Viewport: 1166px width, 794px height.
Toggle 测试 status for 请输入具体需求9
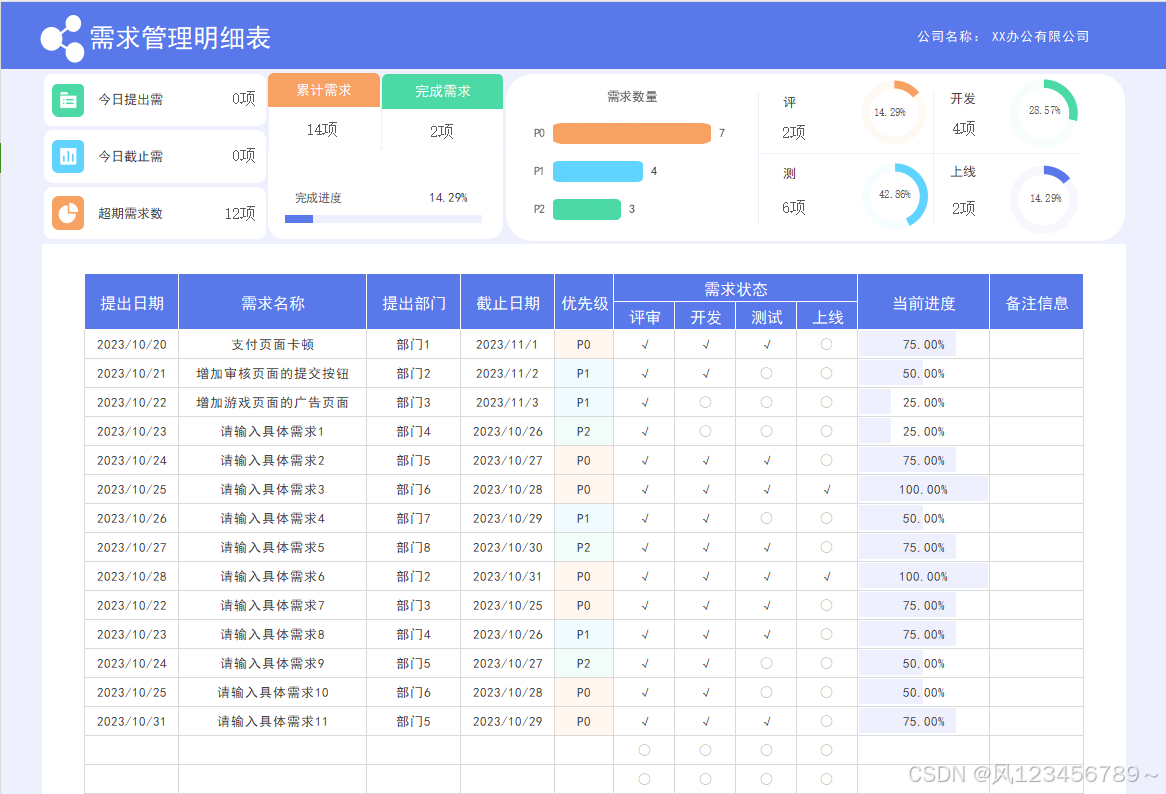coord(766,663)
